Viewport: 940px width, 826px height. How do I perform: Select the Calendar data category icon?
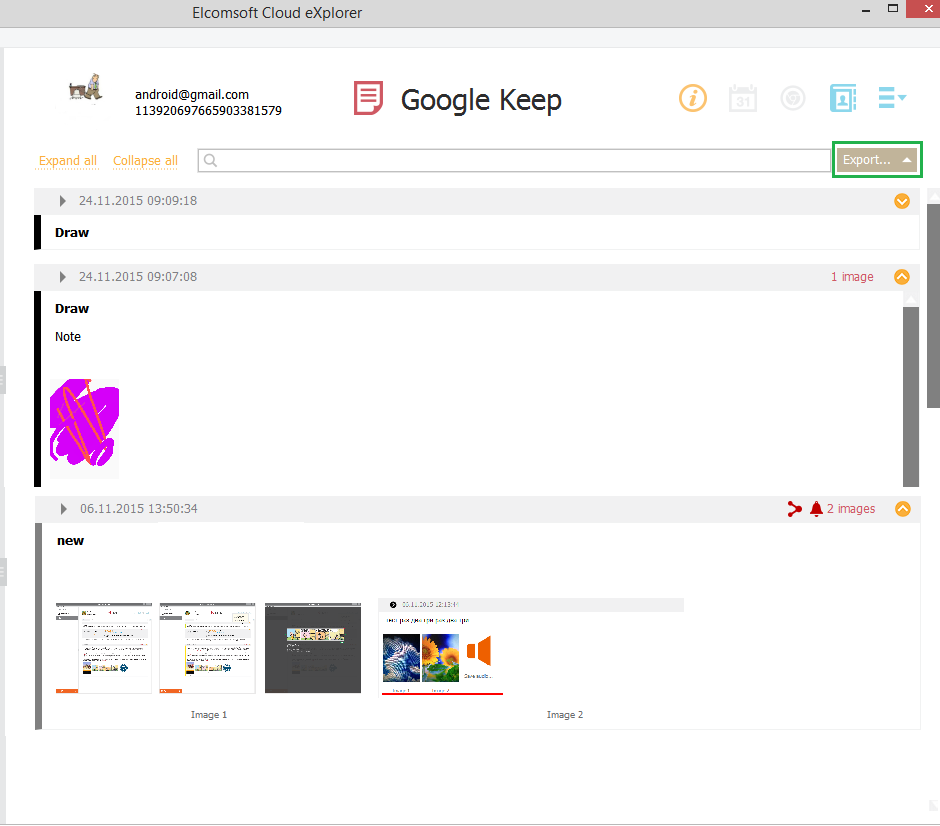(x=743, y=98)
